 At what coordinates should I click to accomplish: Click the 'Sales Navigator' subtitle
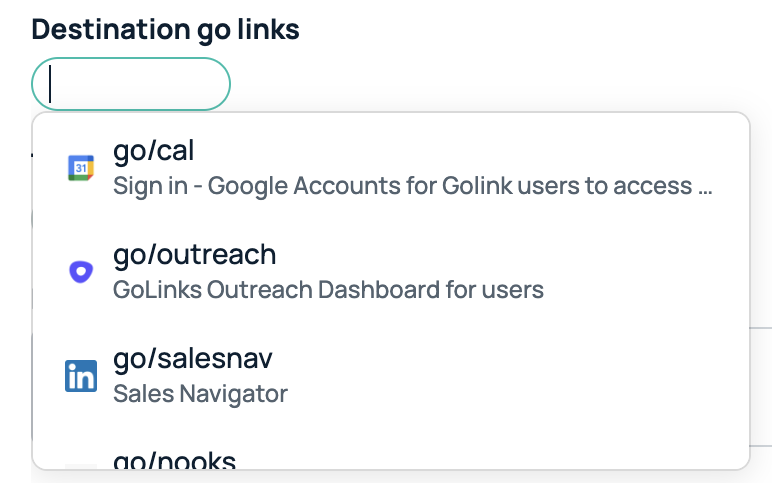[x=200, y=394]
